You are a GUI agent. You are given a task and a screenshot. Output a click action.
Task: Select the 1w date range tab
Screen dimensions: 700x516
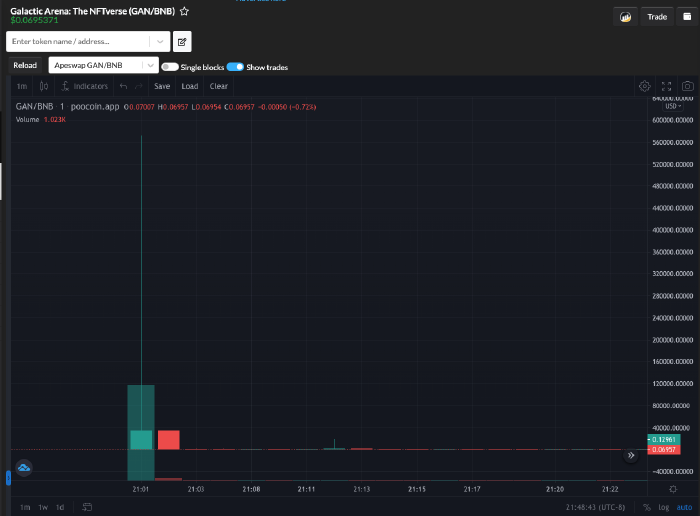[43, 507]
